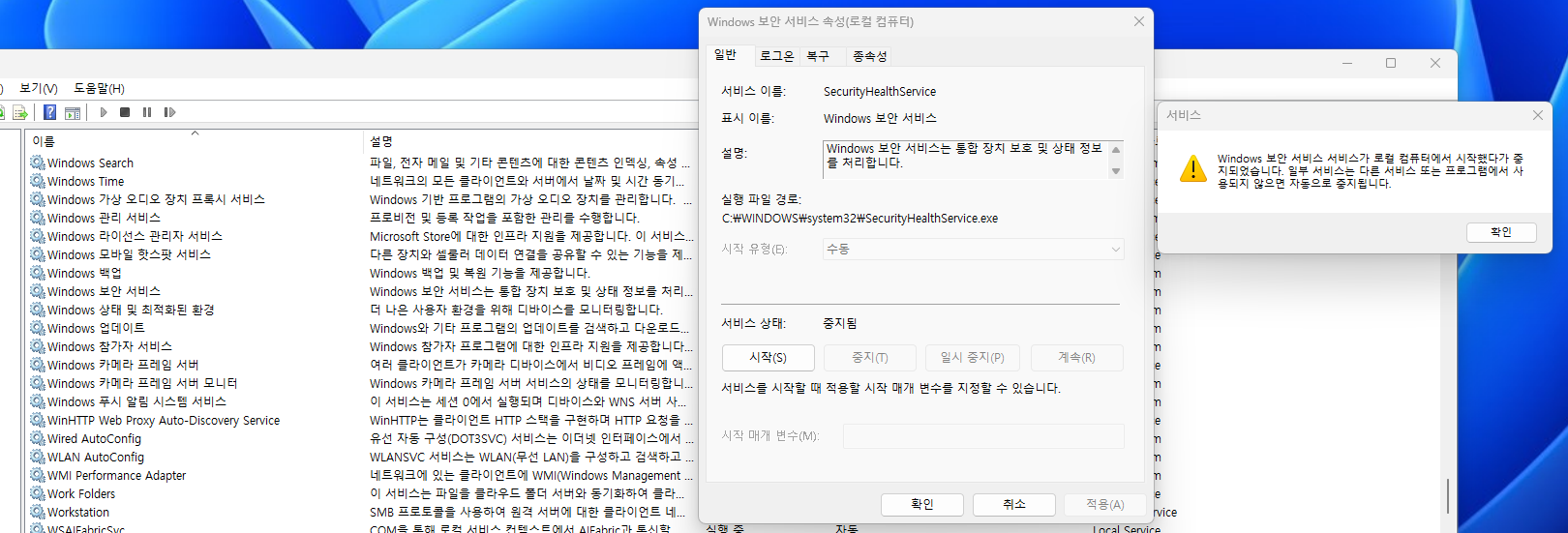The height and width of the screenshot is (533, 1568).
Task: Click 취소 in the properties dialog
Action: tap(1014, 505)
